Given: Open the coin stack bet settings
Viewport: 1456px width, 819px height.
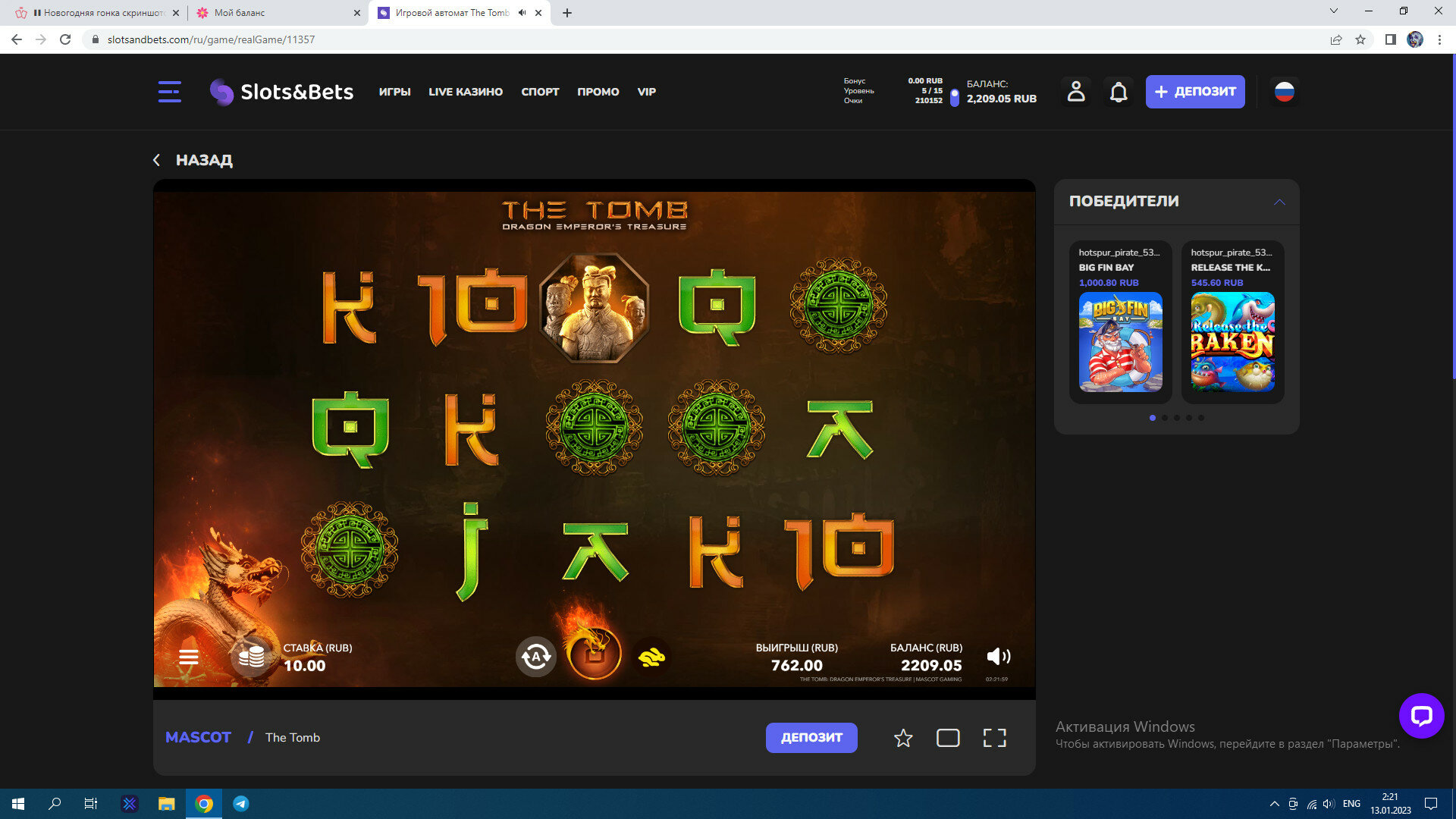Looking at the screenshot, I should click(251, 657).
